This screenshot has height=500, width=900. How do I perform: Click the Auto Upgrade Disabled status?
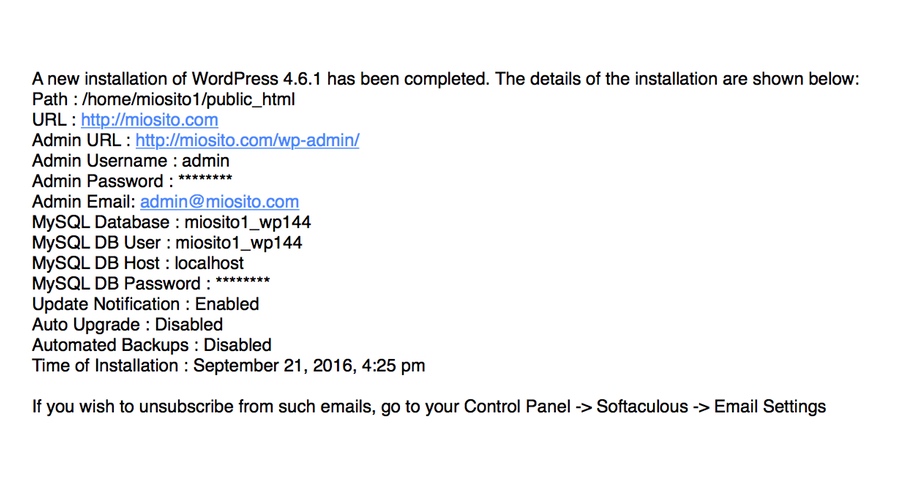189,324
